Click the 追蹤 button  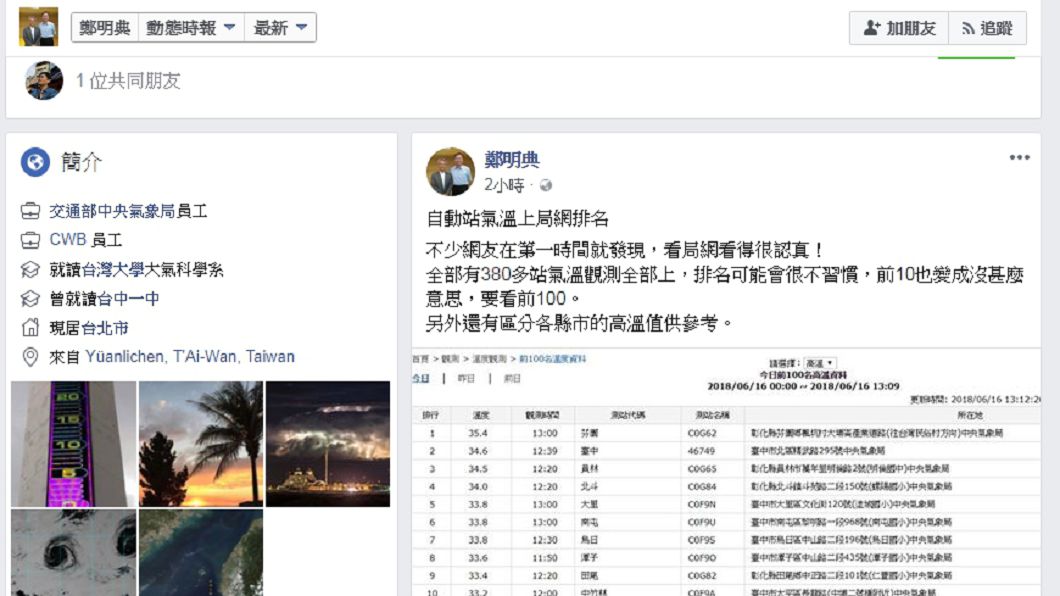tap(988, 28)
